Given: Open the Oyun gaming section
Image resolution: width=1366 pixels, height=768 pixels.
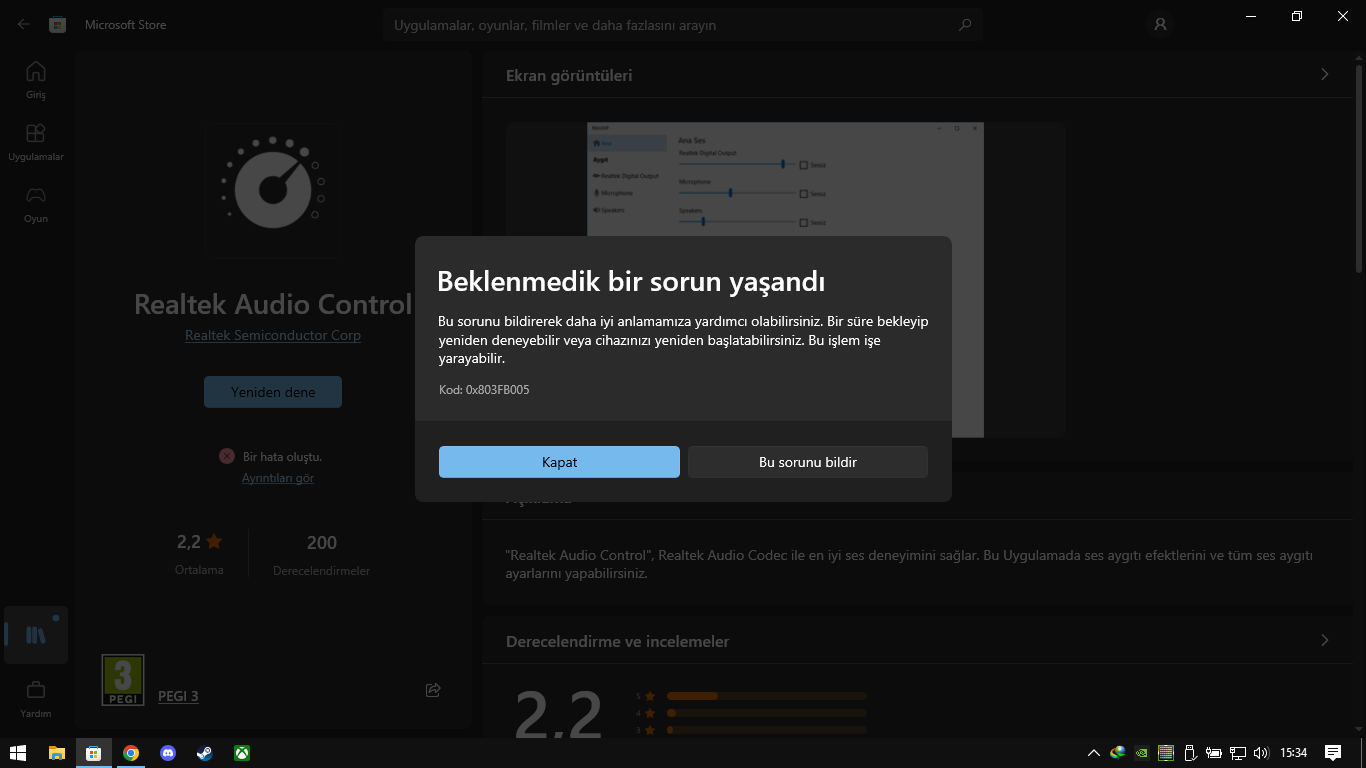Looking at the screenshot, I should tap(36, 204).
